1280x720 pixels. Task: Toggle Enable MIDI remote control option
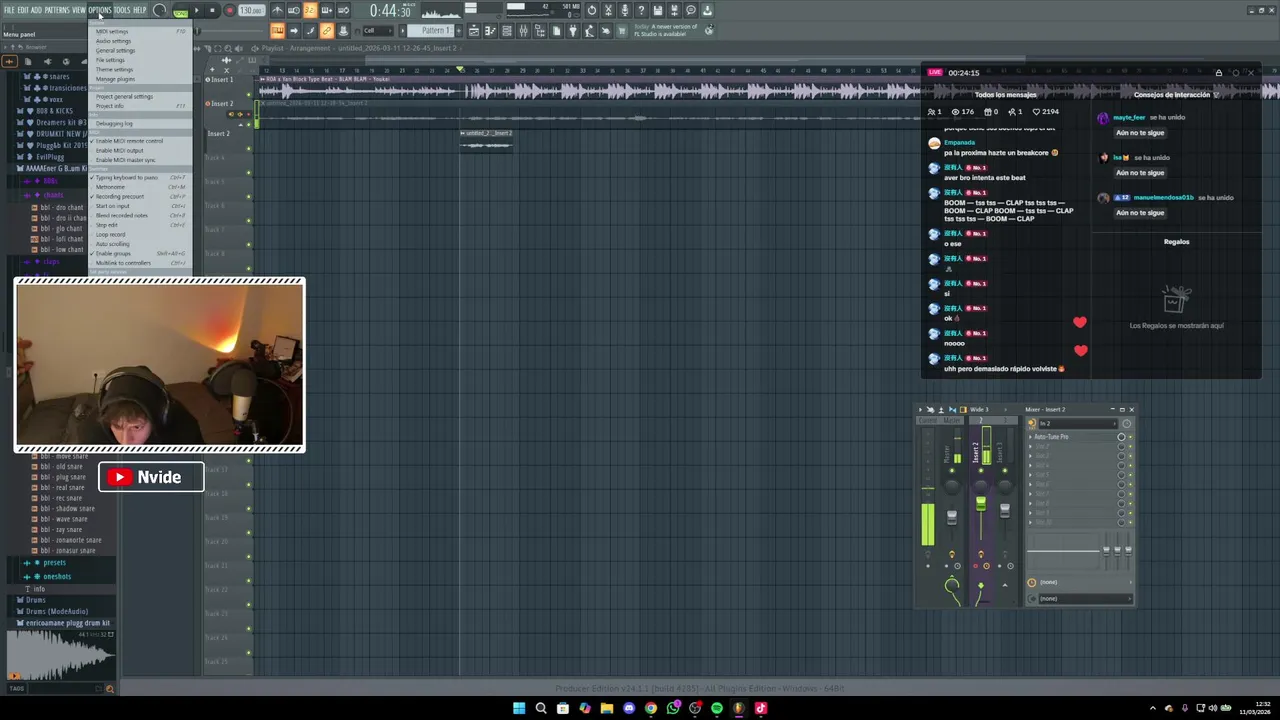[140, 141]
